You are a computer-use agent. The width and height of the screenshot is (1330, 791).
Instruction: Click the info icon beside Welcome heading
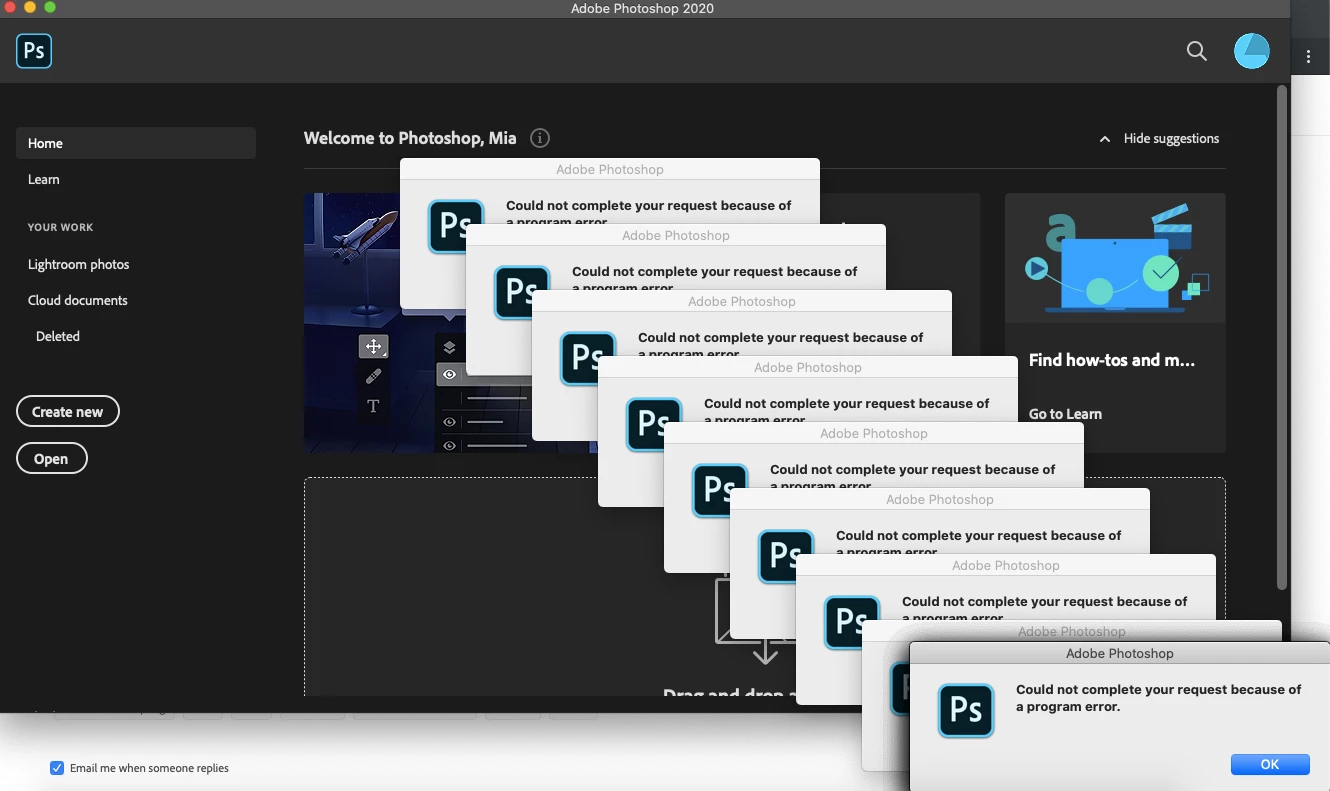point(540,138)
